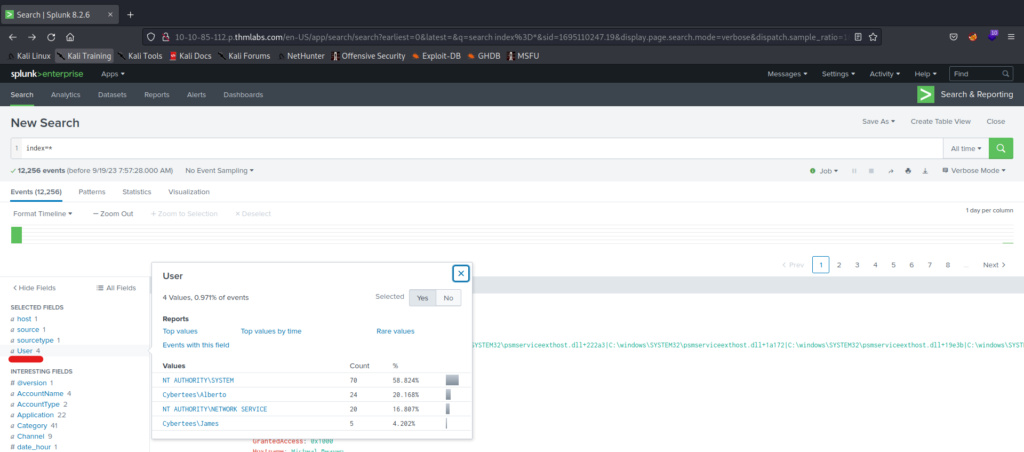Select the NT AUTHORITY\SYSTEM value
The height and width of the screenshot is (452, 1024).
(x=198, y=380)
